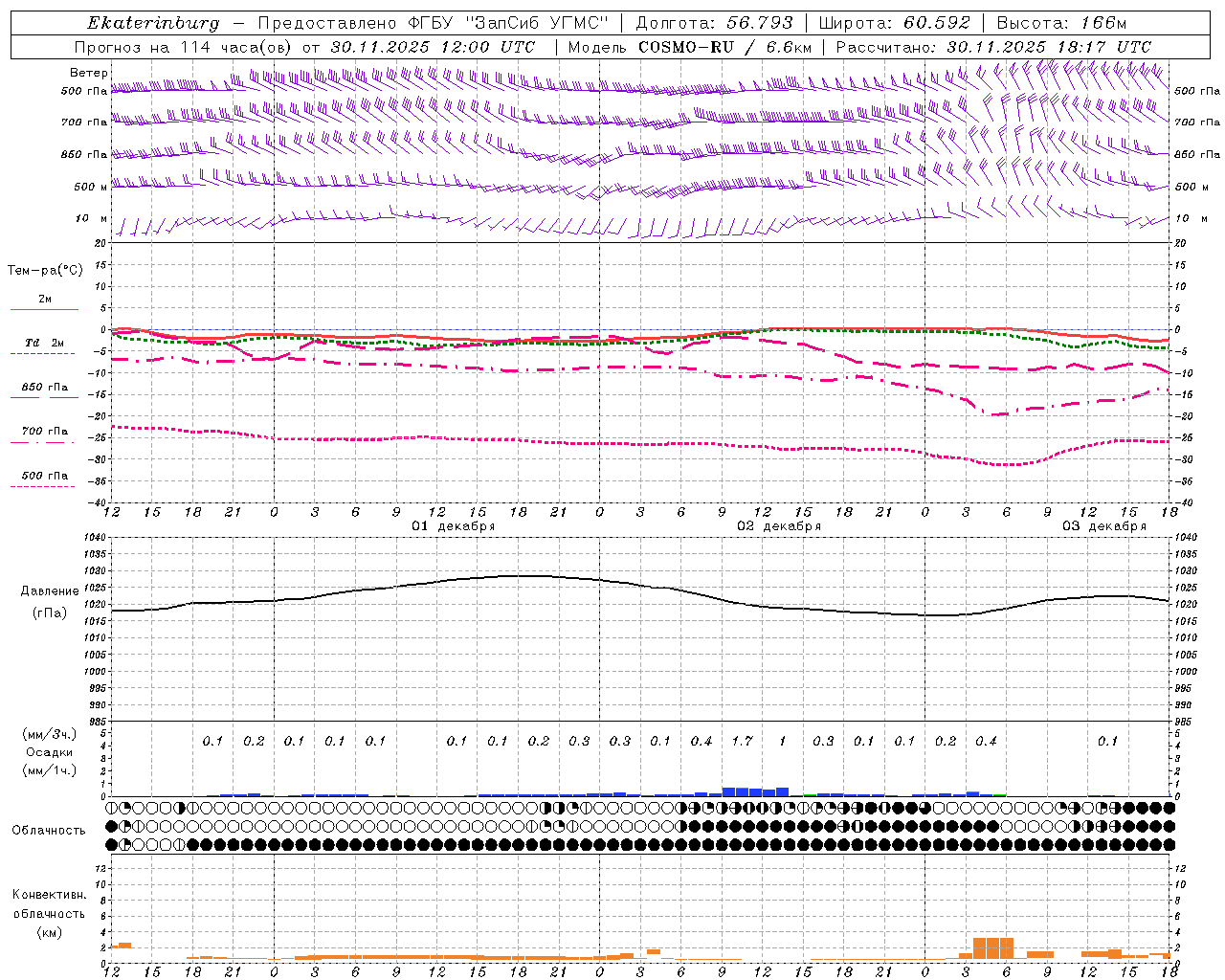Click the (мм/3ч.) unit label
The image size is (1225, 980).
point(50,734)
